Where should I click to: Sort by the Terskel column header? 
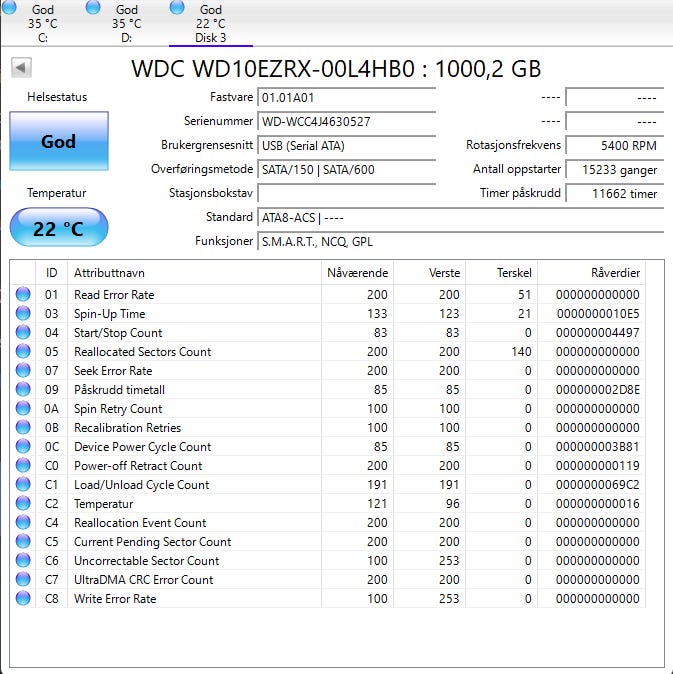[502, 273]
